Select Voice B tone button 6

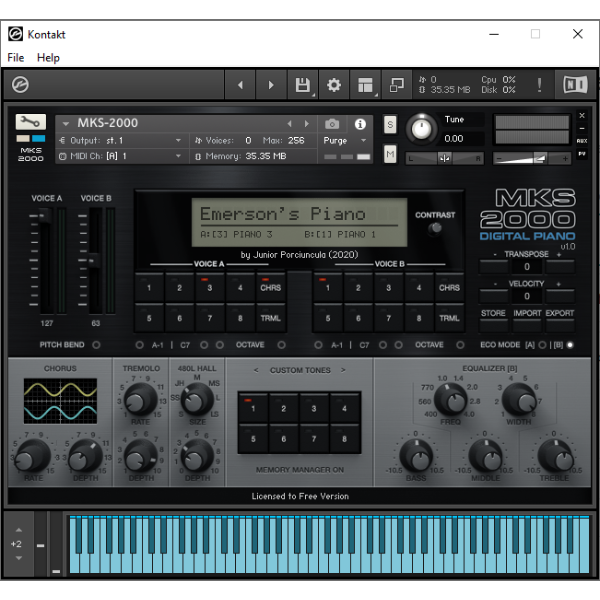tap(358, 318)
